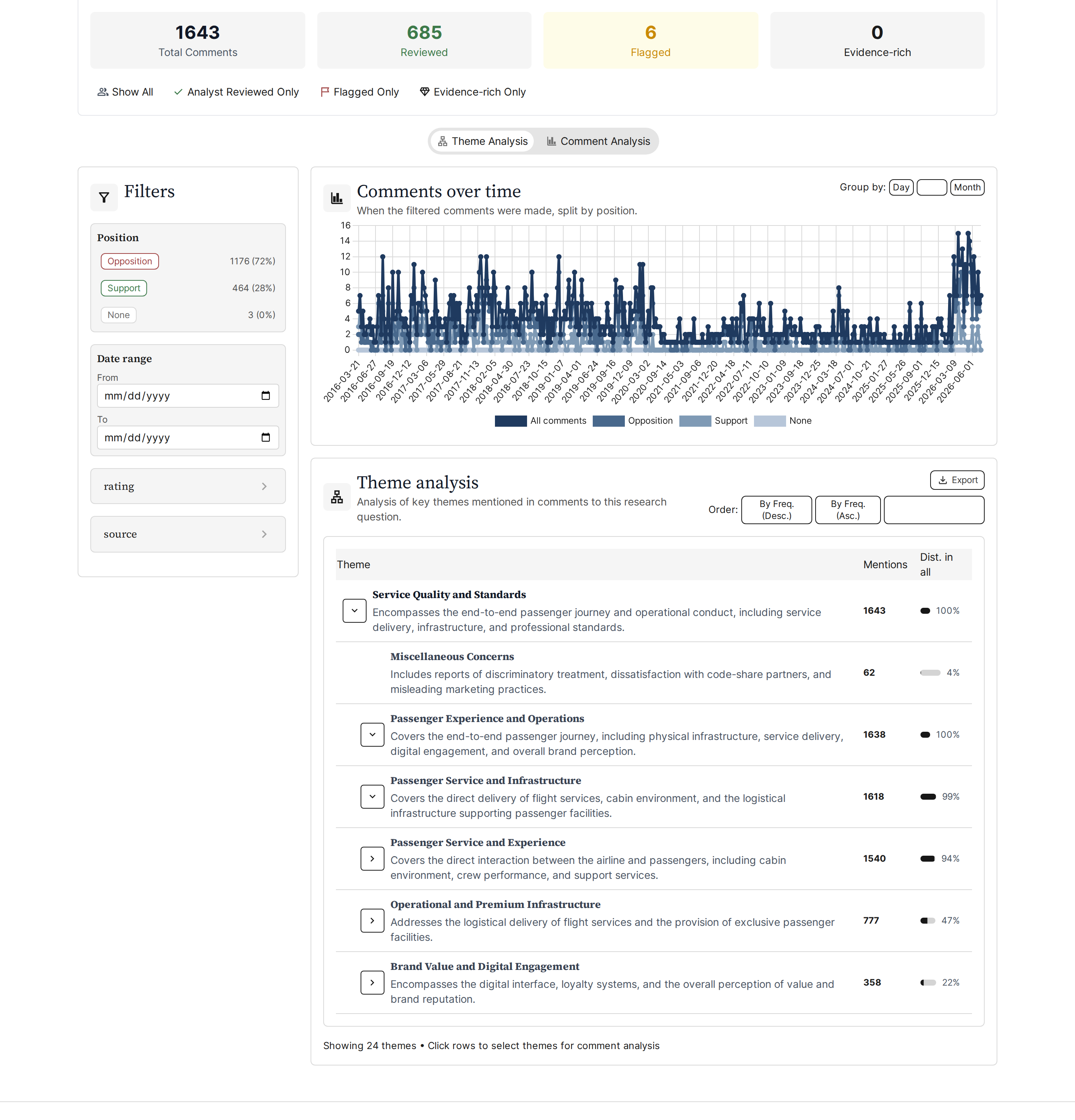Click the From date input field
The image size is (1075, 1120).
[x=188, y=395]
